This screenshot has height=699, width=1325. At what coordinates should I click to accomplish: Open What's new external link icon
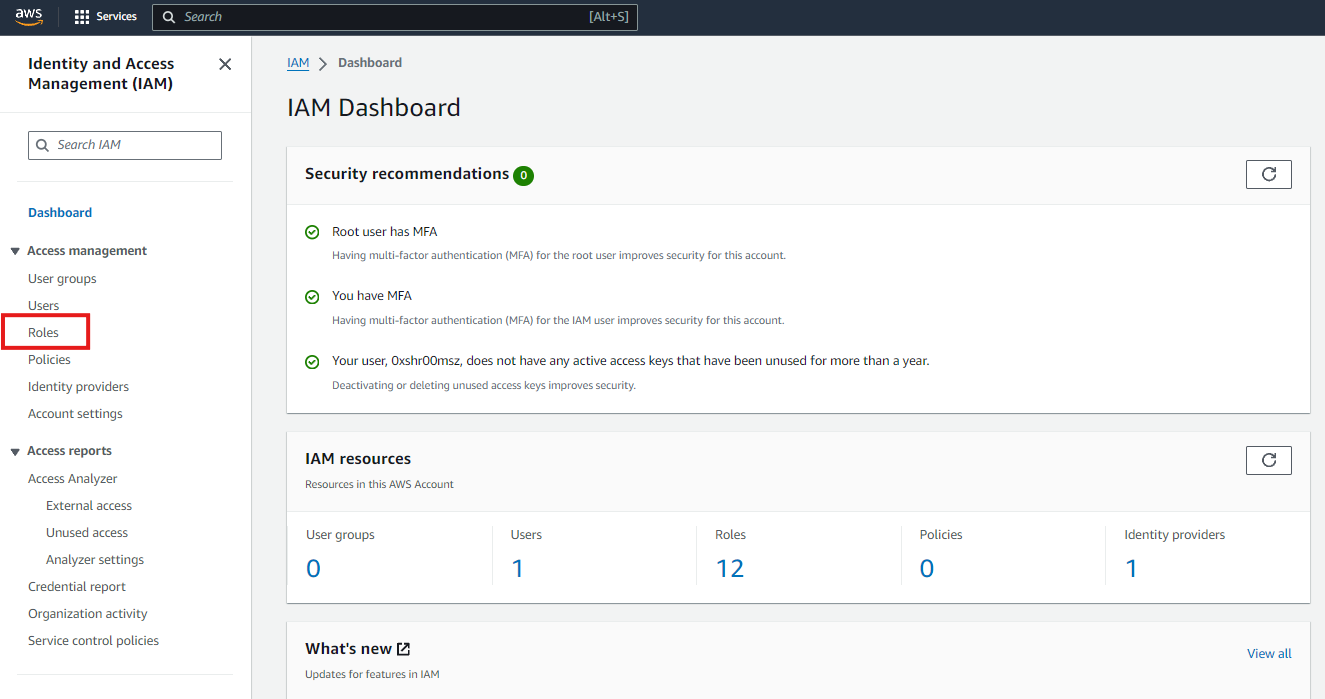[x=403, y=649]
